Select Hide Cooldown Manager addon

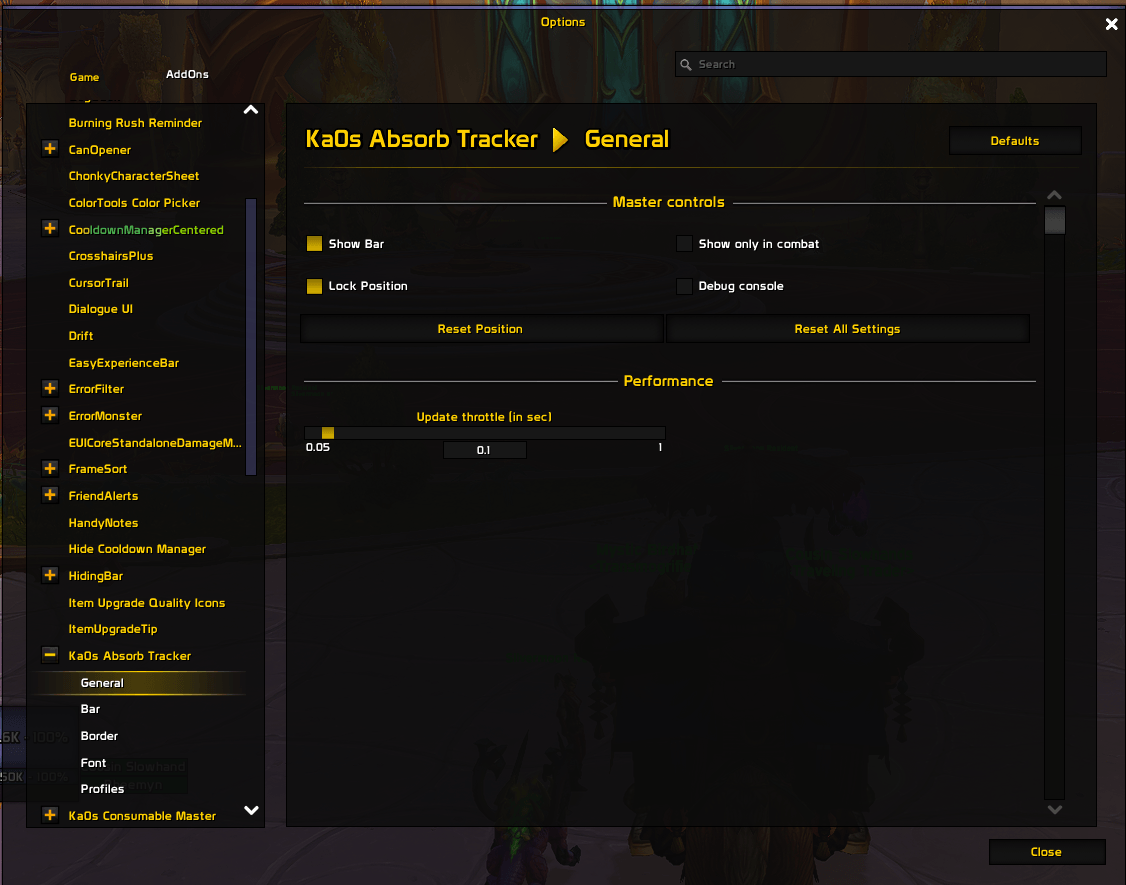(x=137, y=549)
